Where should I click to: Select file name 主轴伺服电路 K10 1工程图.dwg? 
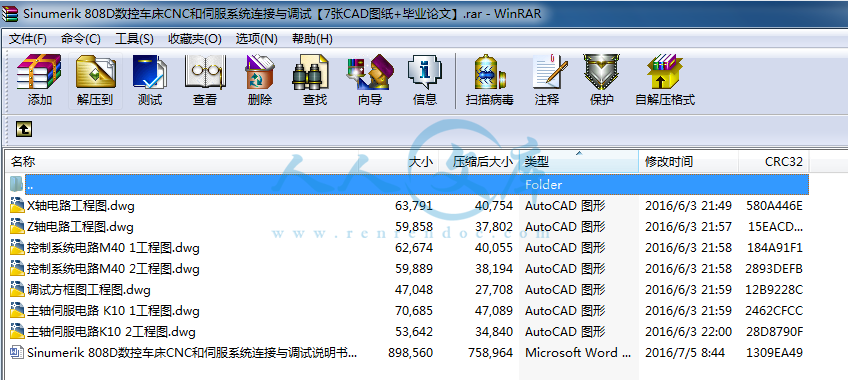pyautogui.click(x=113, y=311)
